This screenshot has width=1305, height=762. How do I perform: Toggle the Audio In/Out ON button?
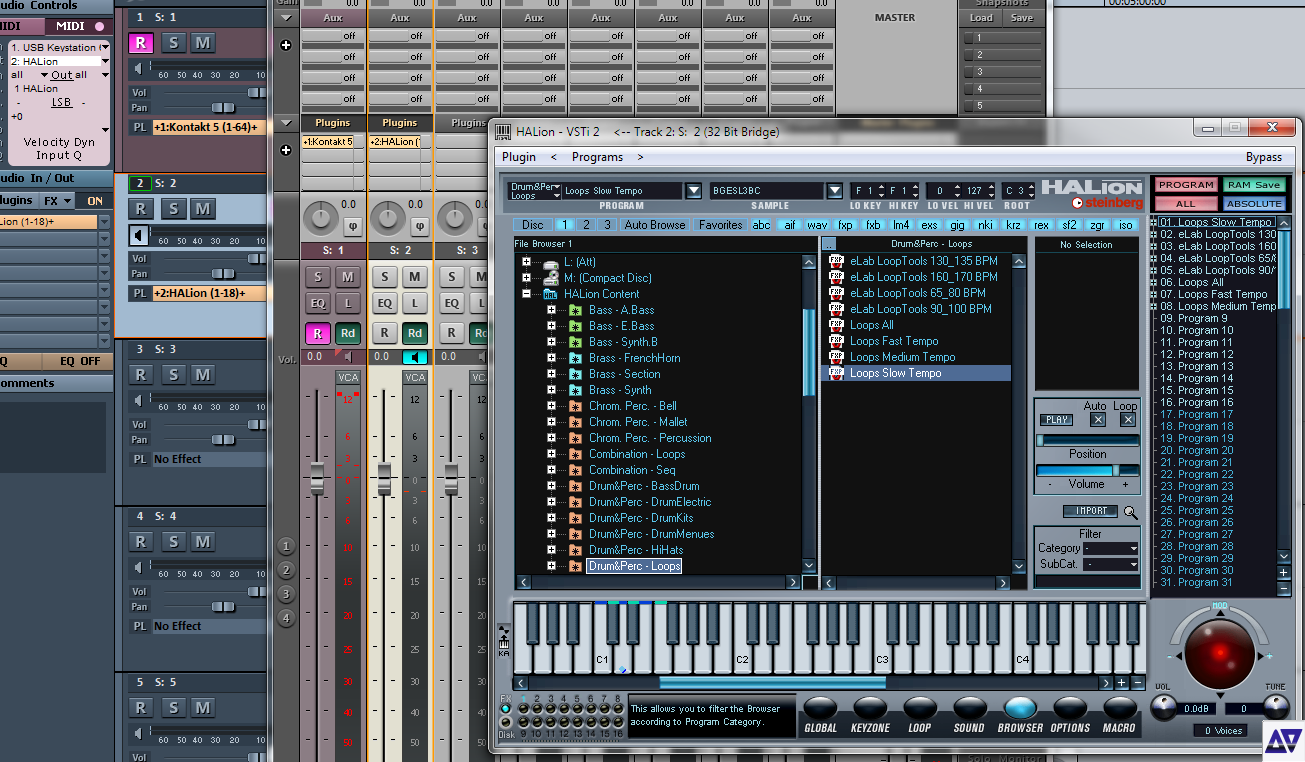tap(95, 201)
